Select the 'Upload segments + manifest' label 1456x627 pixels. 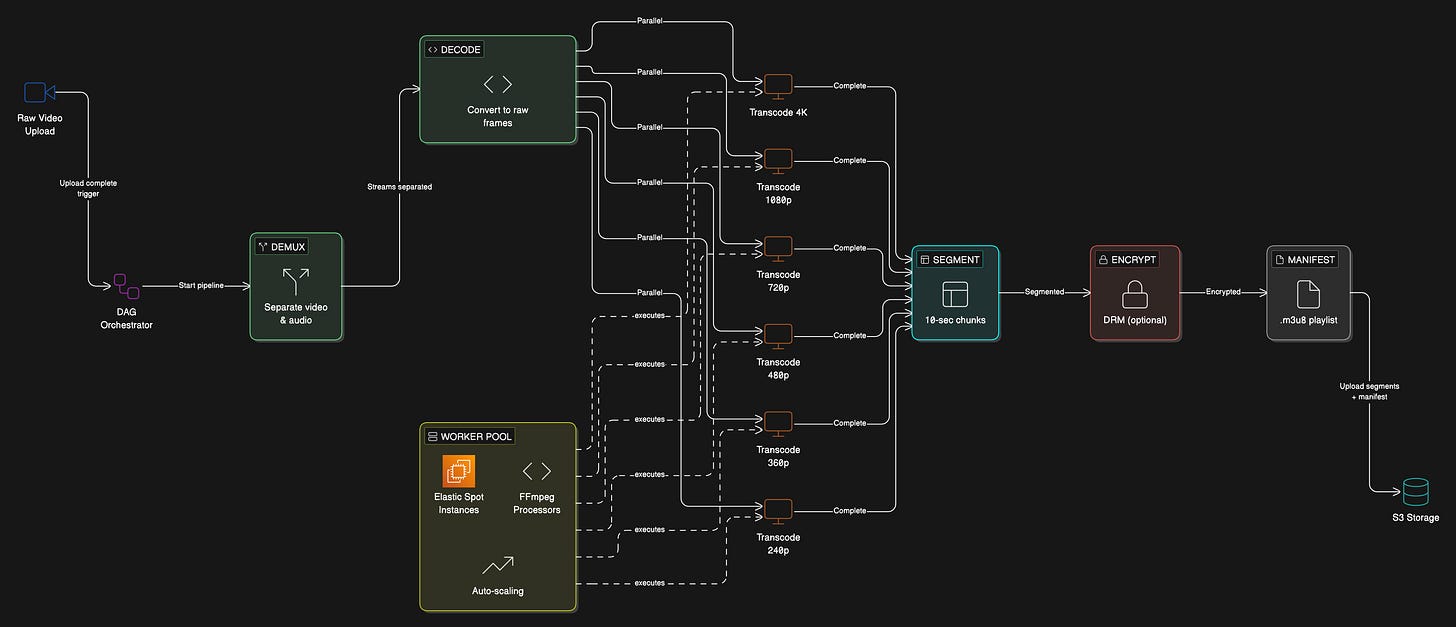pos(1370,391)
